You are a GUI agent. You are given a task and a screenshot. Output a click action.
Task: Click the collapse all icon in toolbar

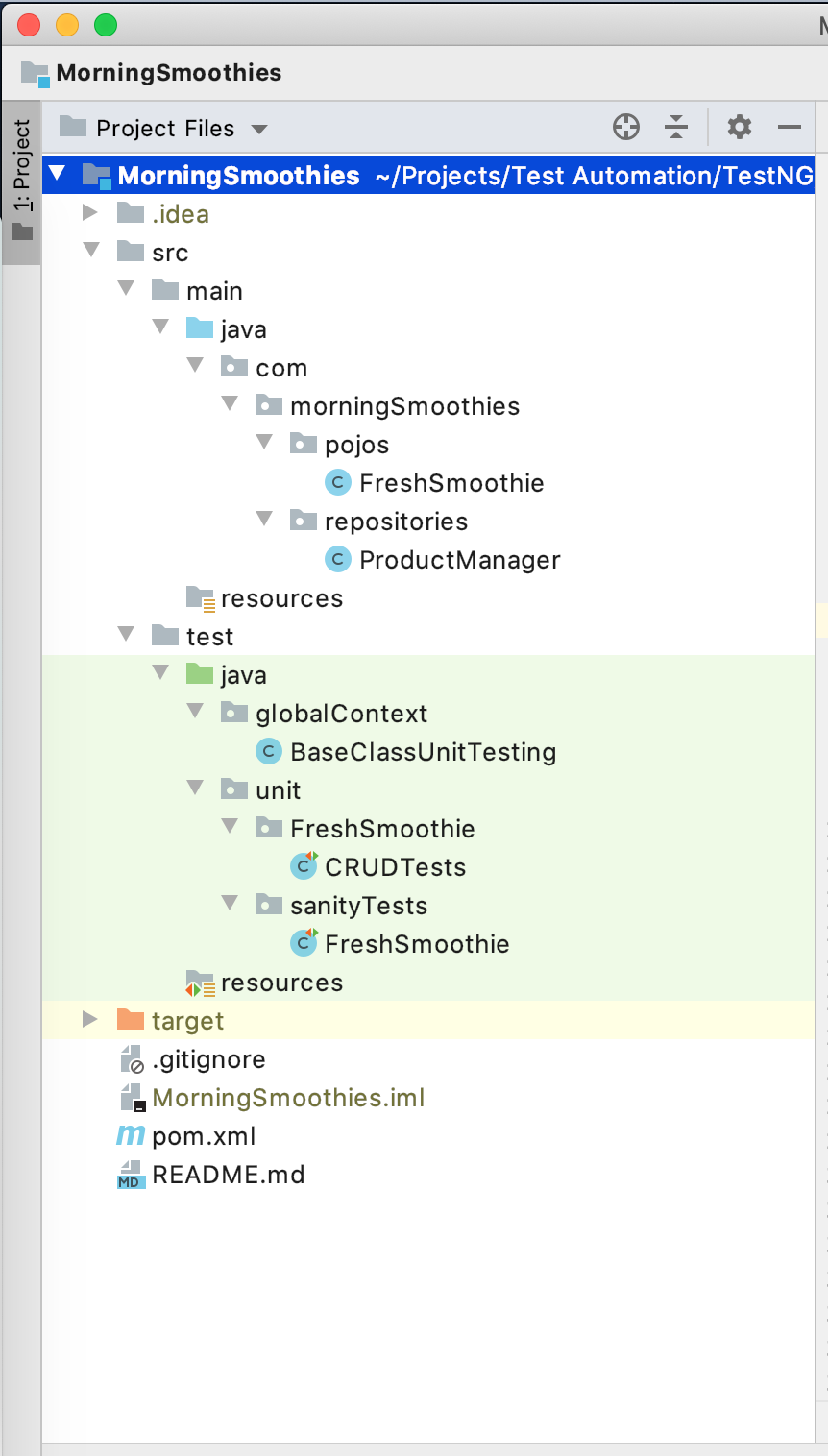point(676,127)
